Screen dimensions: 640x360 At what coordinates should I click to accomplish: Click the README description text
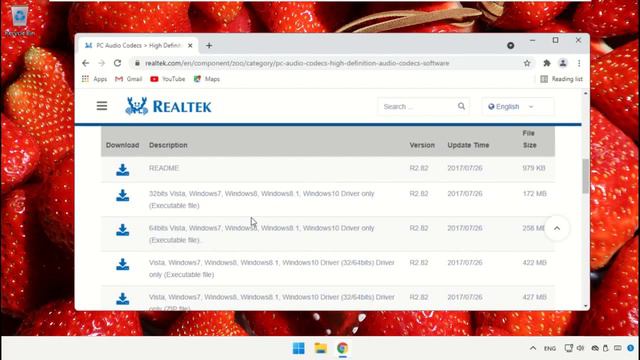tap(164, 168)
